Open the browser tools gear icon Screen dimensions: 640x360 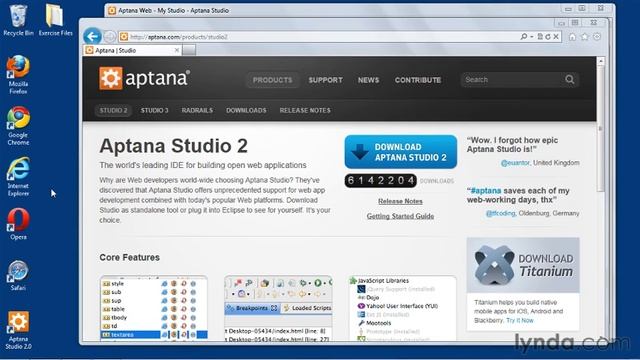click(x=597, y=37)
